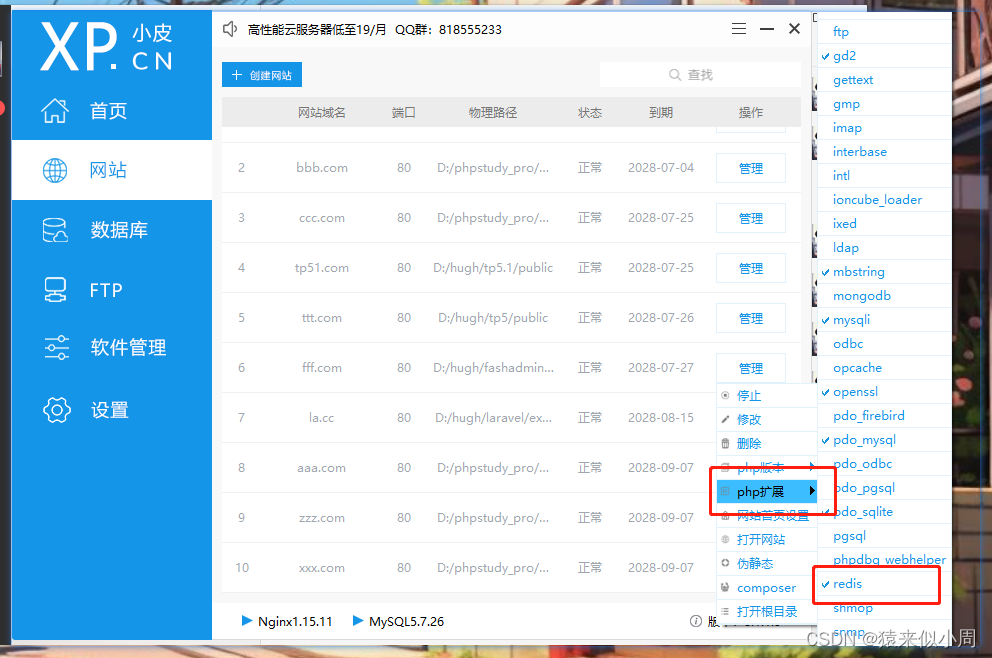Start MySQL5.7.26 via its play icon
This screenshot has height=658, width=992.
click(x=358, y=621)
